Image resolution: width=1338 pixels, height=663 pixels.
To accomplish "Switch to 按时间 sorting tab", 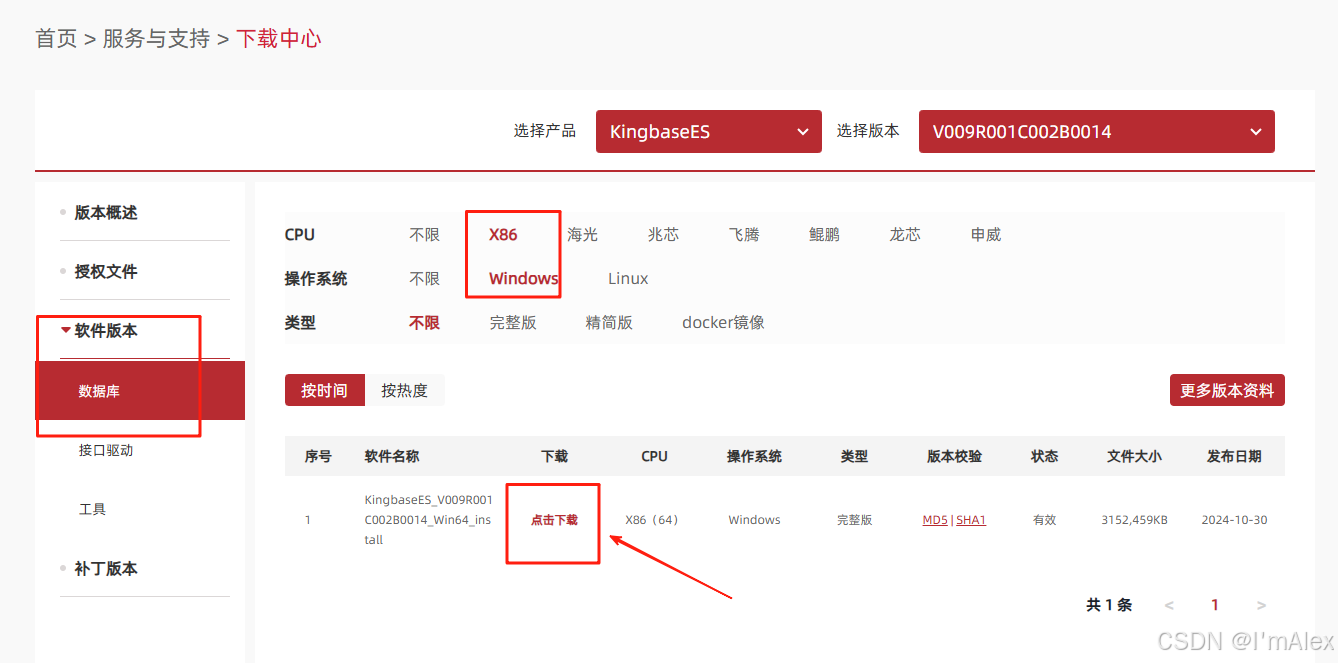I will (x=325, y=390).
